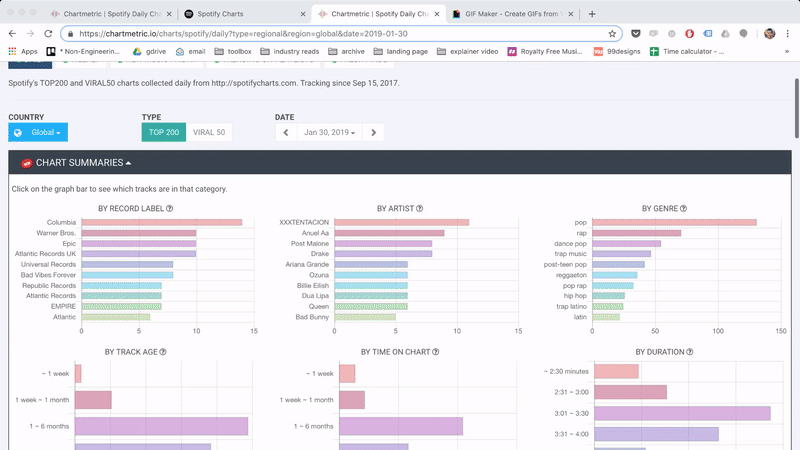Viewport: 800px width, 450px height.
Task: Click the 3:01 ~ 3:30 duration bar
Action: pyautogui.click(x=682, y=413)
